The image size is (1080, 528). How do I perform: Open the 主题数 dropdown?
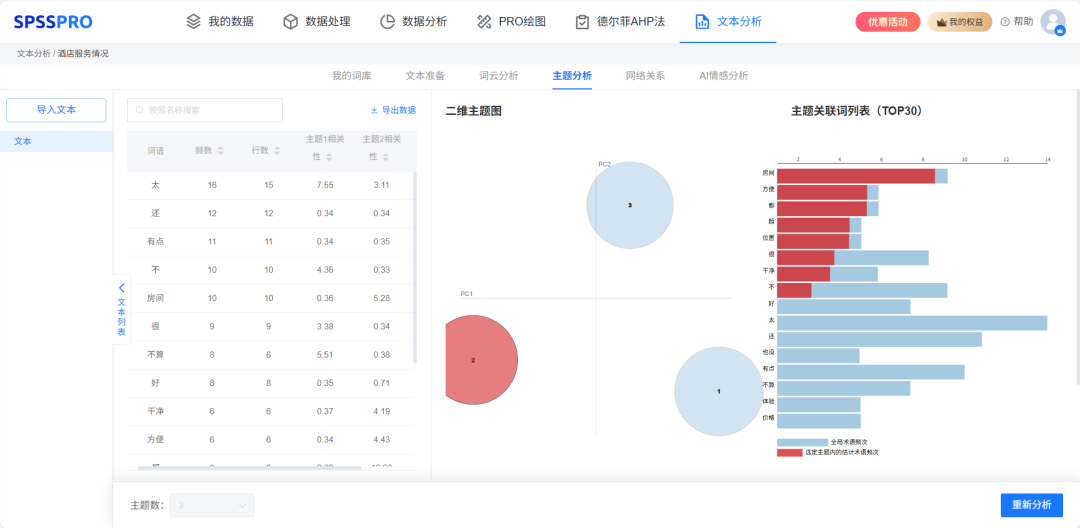[212, 505]
